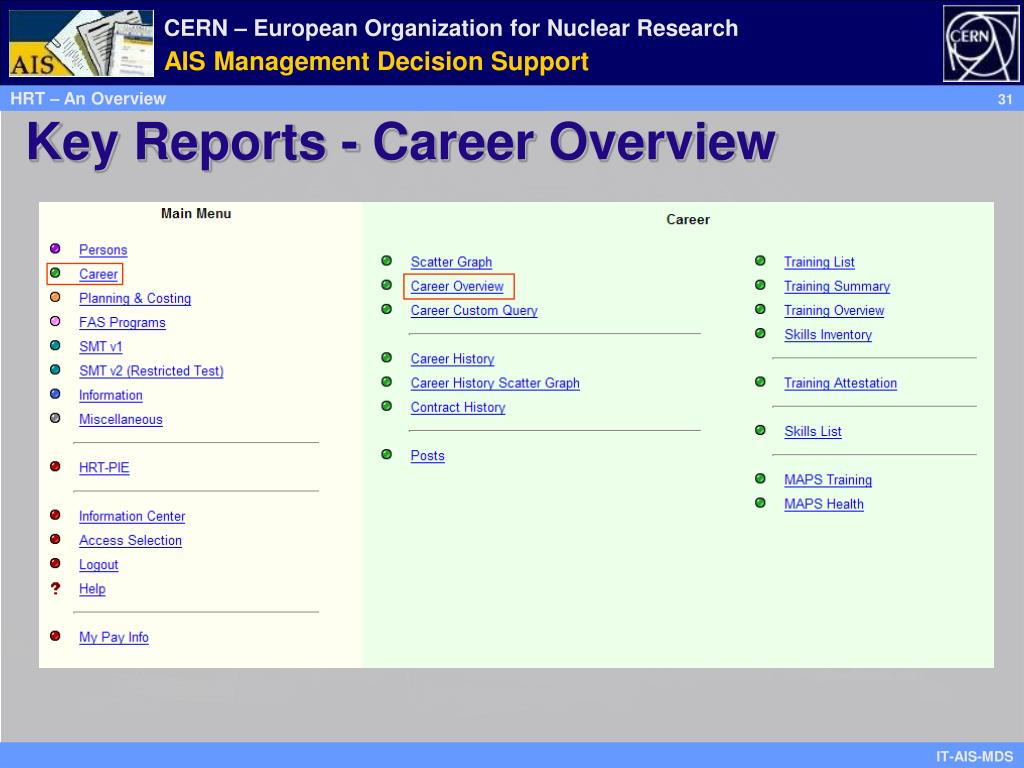The width and height of the screenshot is (1024, 768).
Task: Click the gray bullet beside Miscellaneous
Action: tap(55, 418)
